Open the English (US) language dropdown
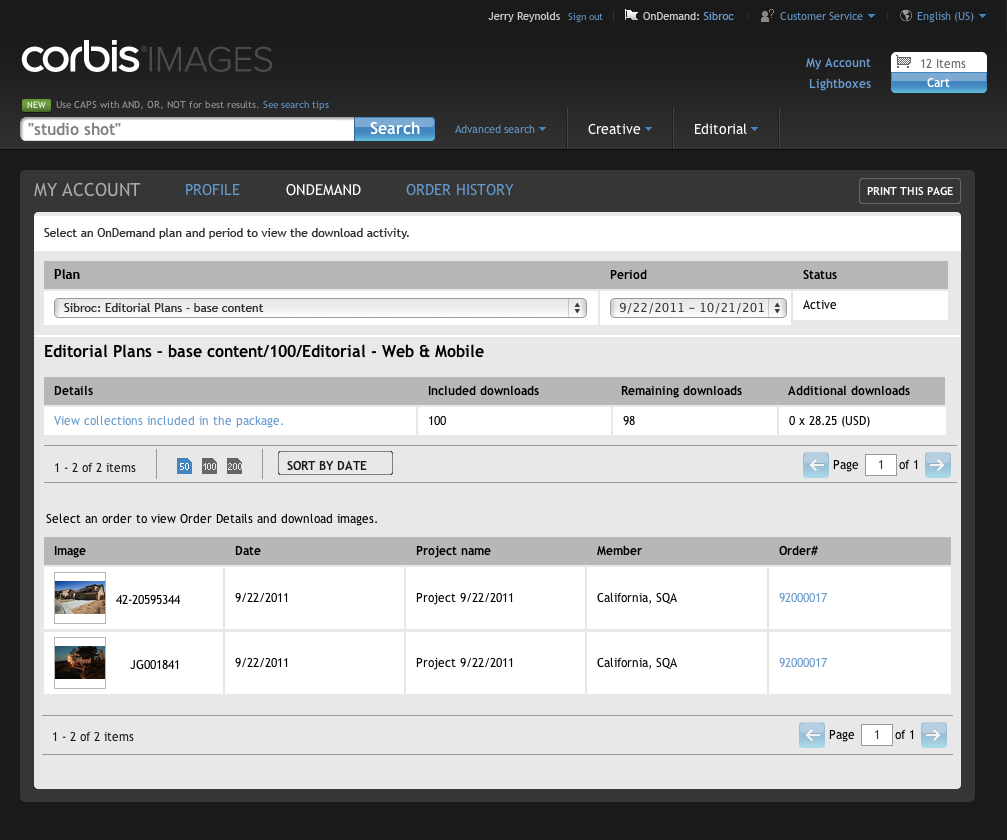This screenshot has width=1007, height=840. click(x=951, y=16)
